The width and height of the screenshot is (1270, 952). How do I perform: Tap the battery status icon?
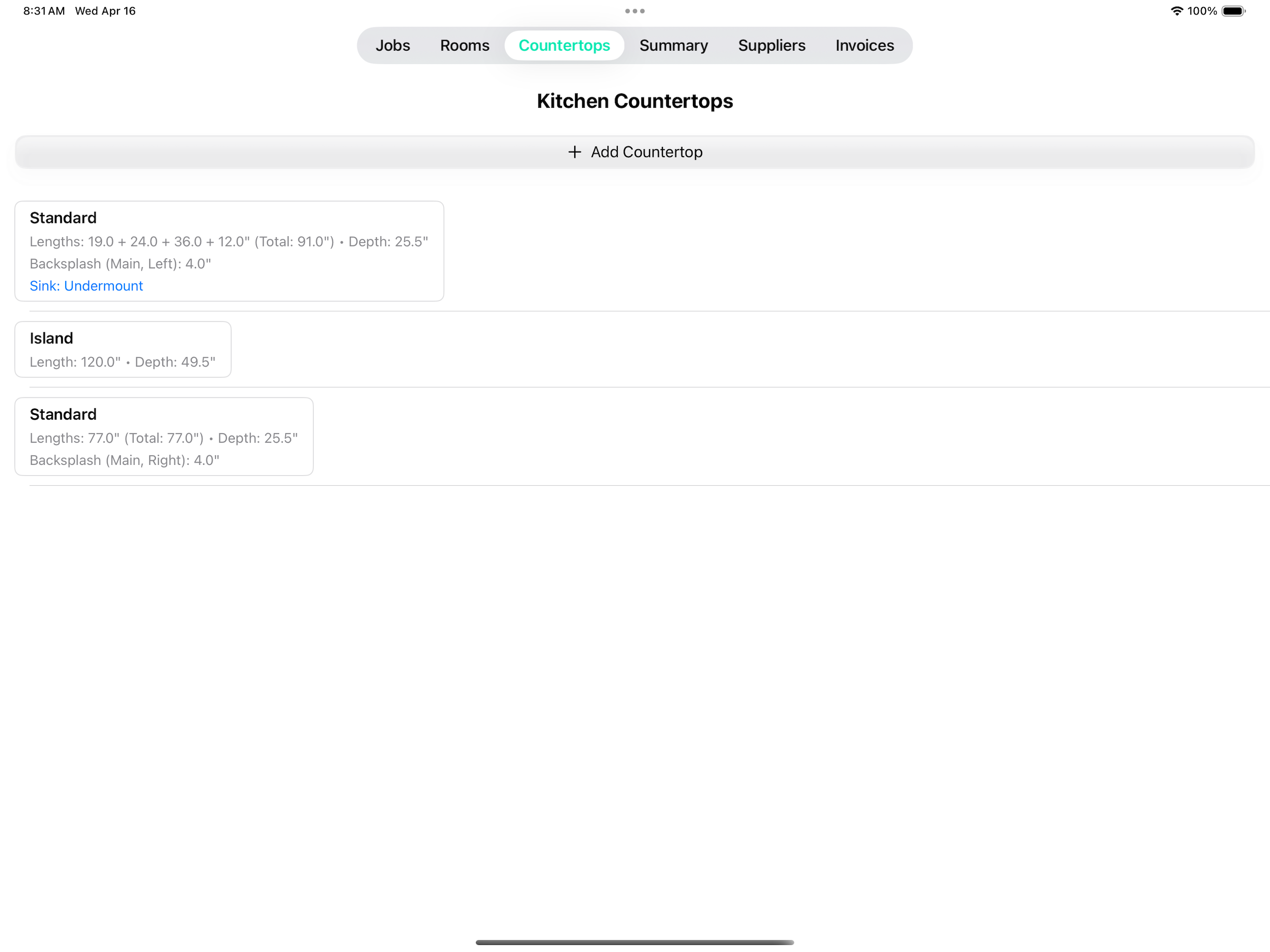pos(1233,11)
